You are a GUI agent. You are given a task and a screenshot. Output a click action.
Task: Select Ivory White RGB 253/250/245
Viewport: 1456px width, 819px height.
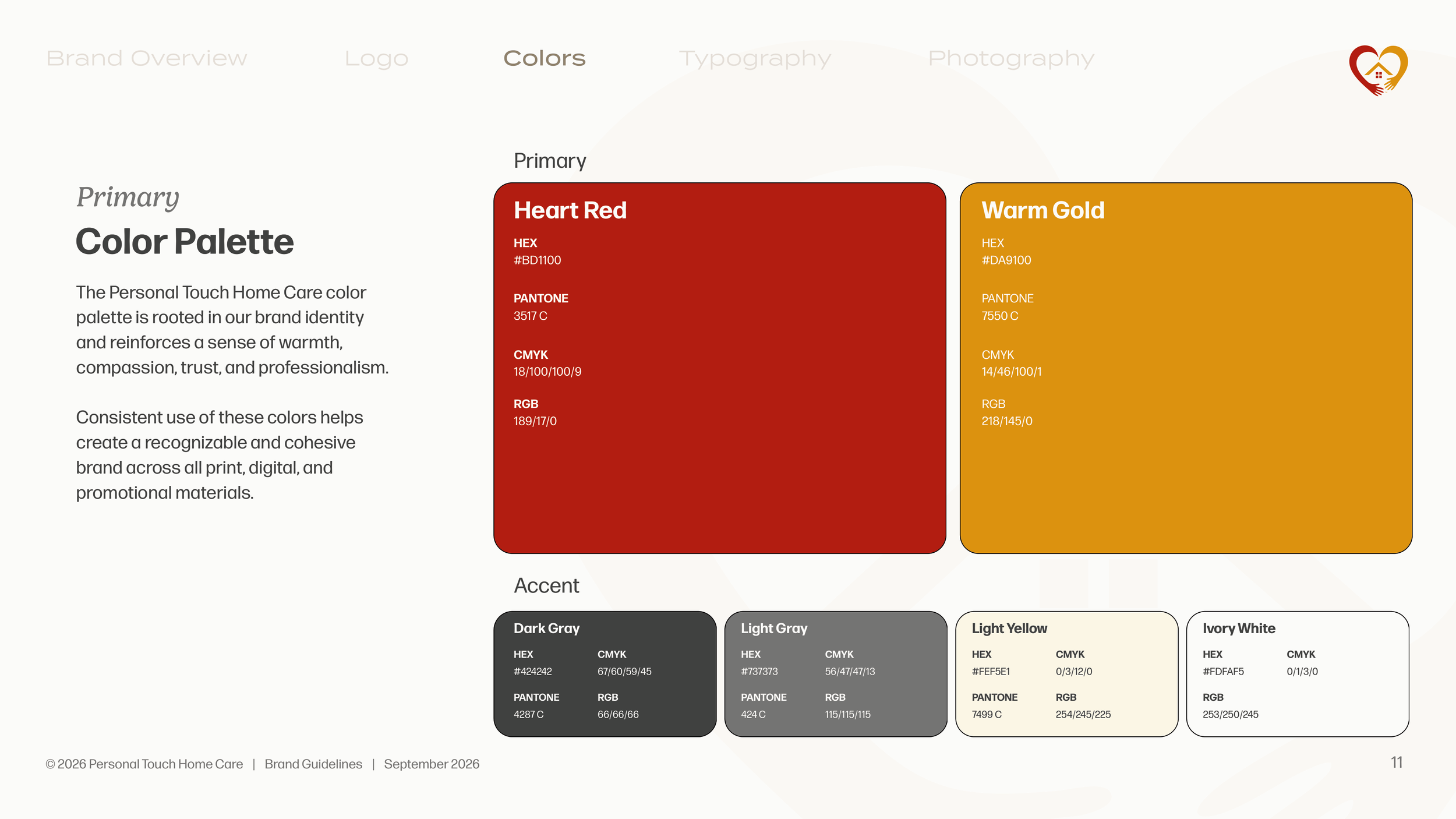click(x=1231, y=715)
